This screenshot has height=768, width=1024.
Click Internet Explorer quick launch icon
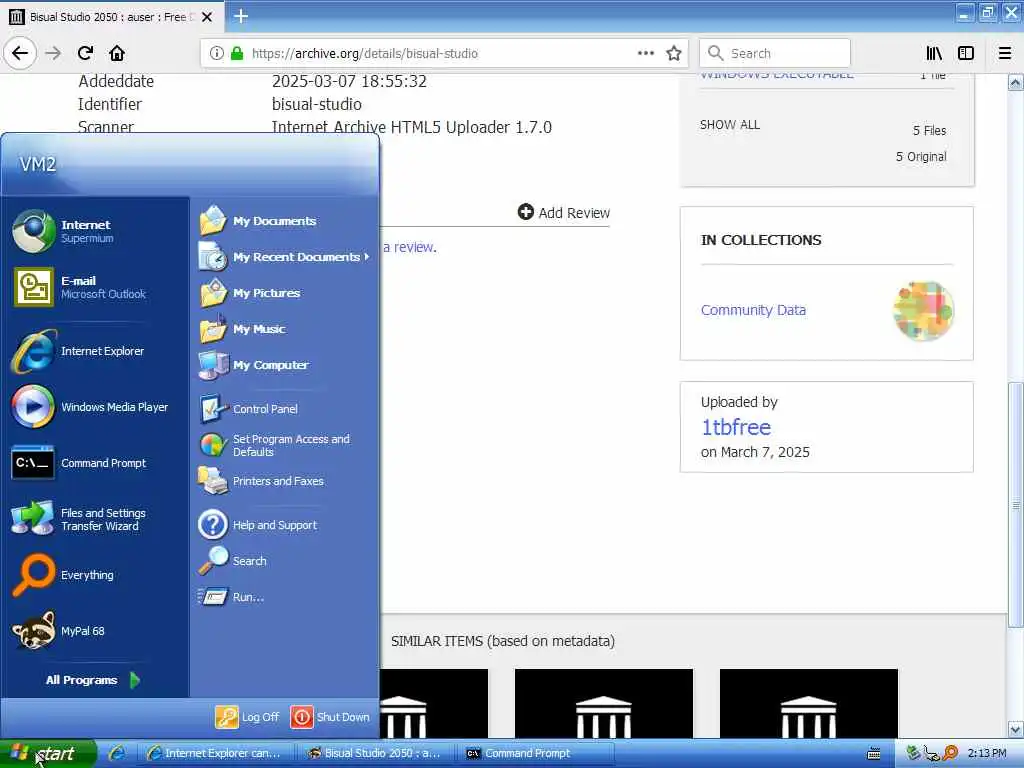(x=118, y=754)
